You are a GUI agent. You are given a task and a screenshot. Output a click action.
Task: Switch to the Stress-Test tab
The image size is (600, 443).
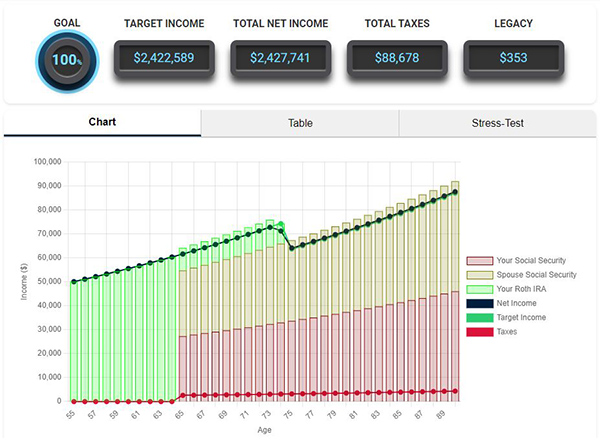[497, 123]
